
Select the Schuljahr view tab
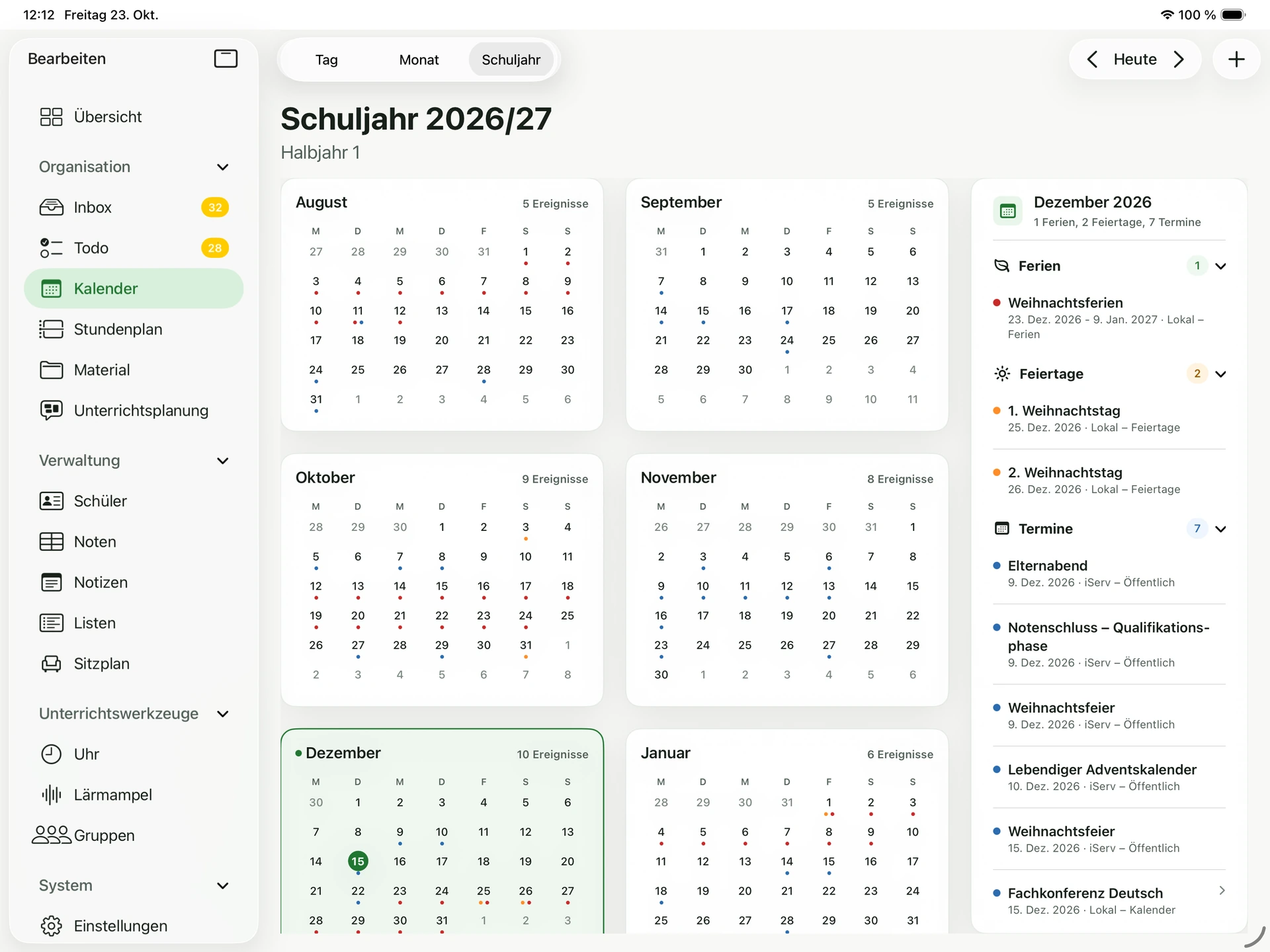(x=511, y=60)
